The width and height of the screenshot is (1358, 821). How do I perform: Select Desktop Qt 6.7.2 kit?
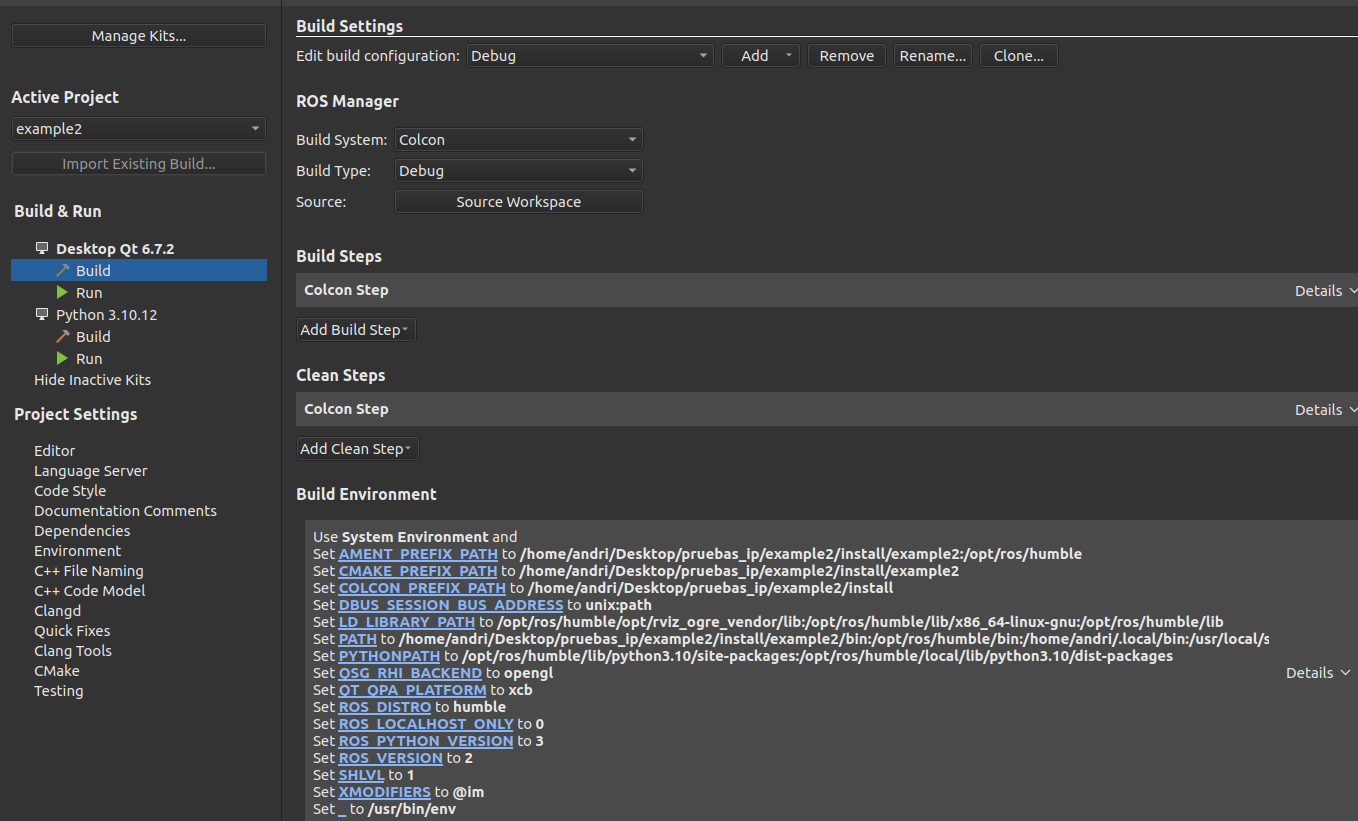[x=115, y=249]
